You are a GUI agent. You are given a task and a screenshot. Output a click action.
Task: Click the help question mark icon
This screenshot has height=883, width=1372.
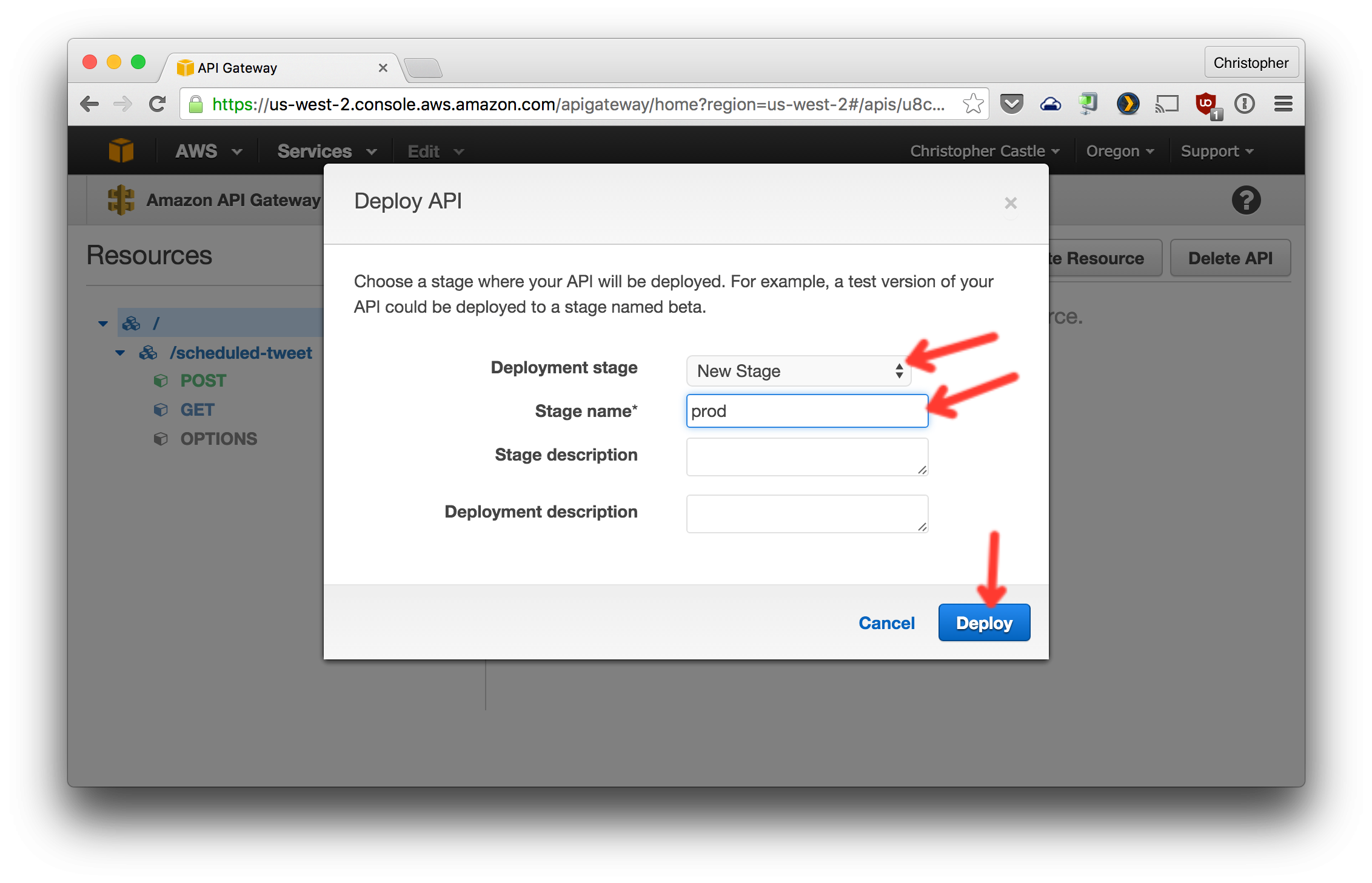1246,201
